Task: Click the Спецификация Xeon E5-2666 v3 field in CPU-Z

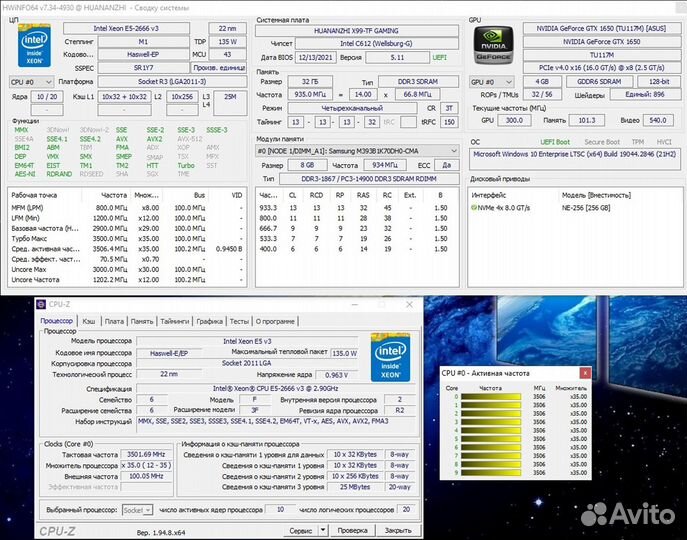Action: (276, 388)
